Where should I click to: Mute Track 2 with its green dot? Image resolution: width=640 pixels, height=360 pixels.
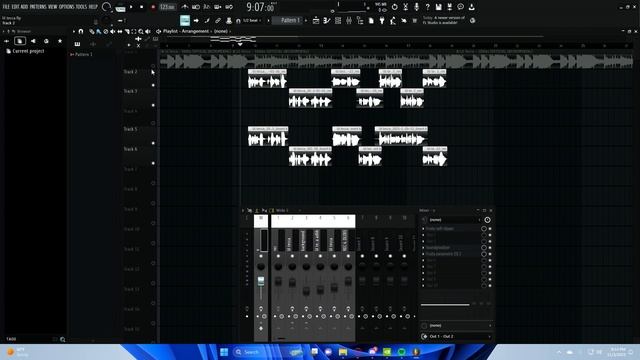[153, 85]
